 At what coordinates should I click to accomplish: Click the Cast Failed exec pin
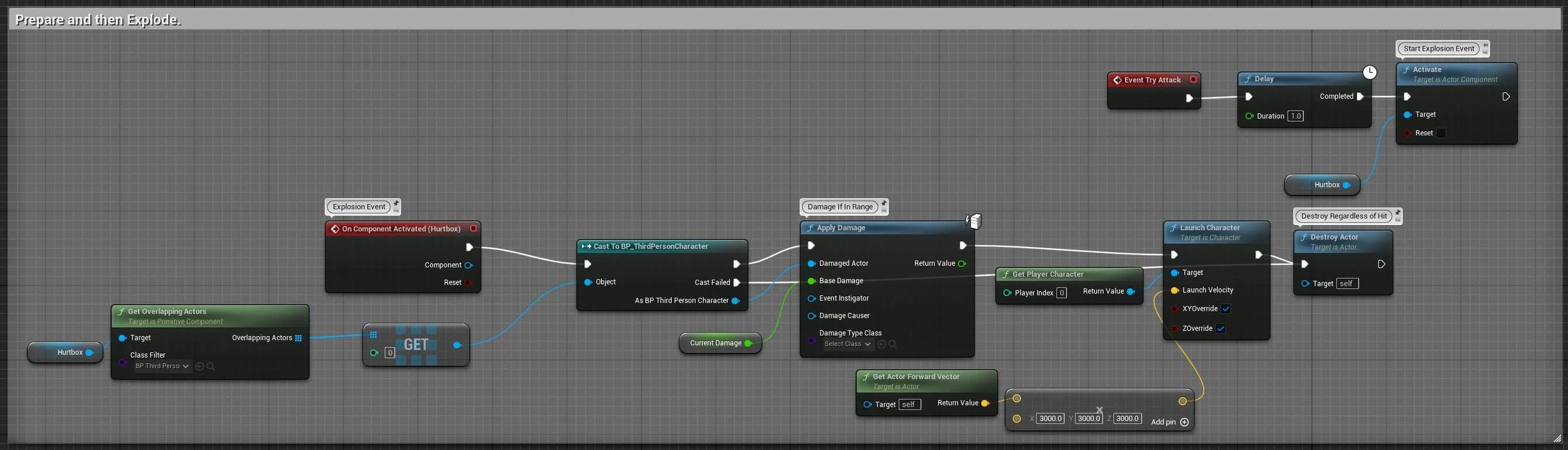(x=736, y=283)
